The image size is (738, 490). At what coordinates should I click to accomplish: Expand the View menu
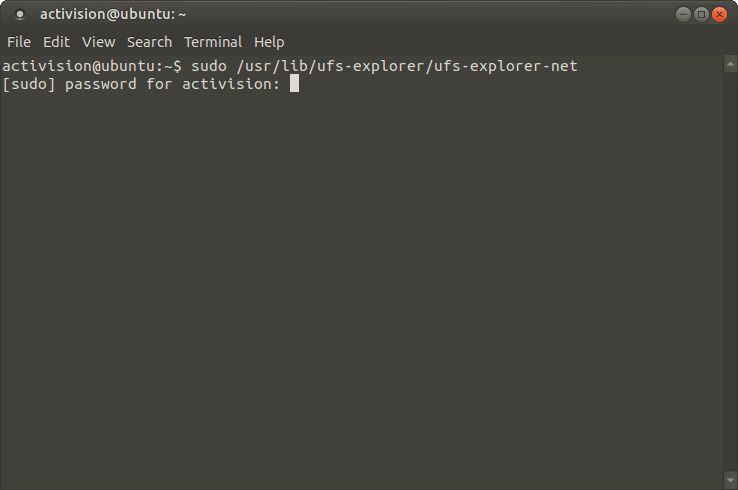98,42
